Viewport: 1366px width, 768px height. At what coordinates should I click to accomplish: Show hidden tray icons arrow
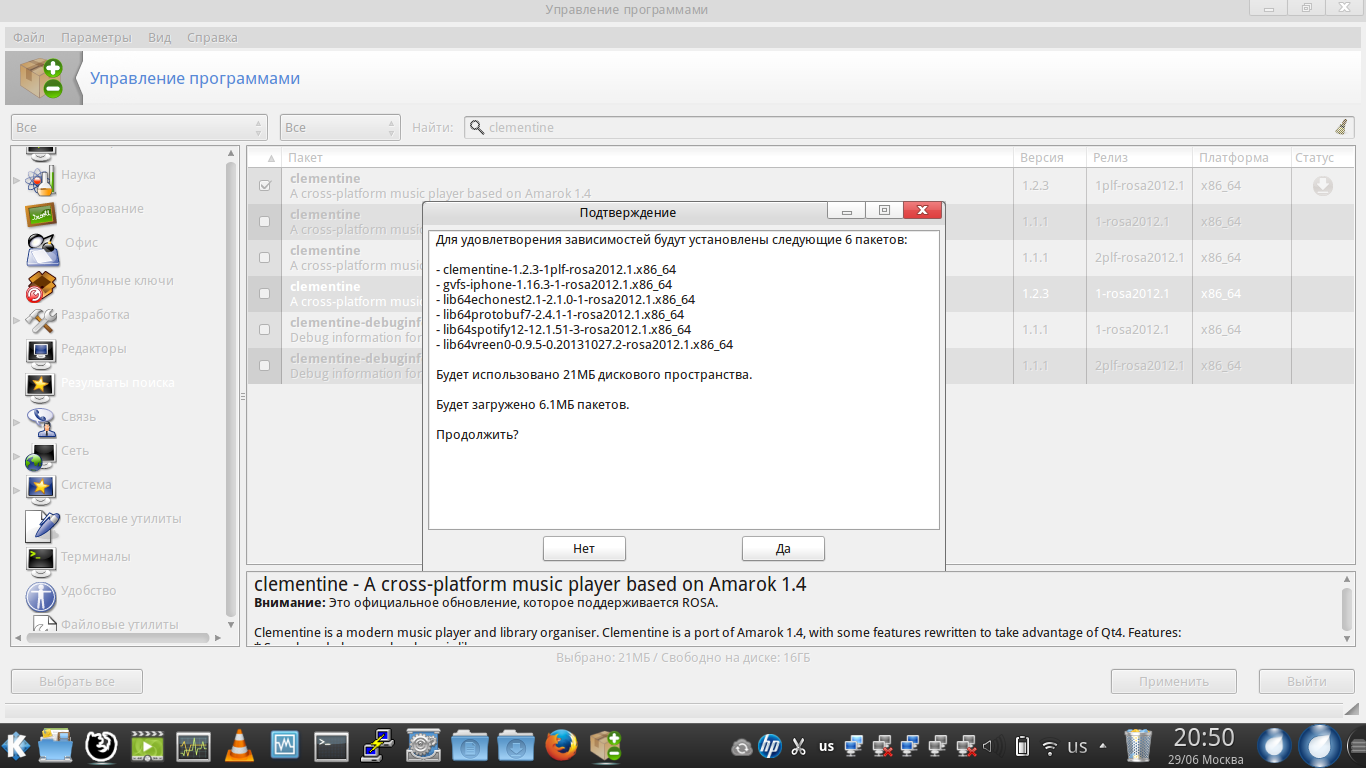(1103, 746)
